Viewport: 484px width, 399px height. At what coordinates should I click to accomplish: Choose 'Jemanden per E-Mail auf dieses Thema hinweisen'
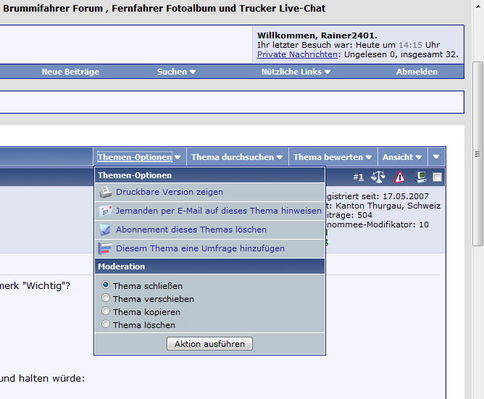(x=219, y=211)
